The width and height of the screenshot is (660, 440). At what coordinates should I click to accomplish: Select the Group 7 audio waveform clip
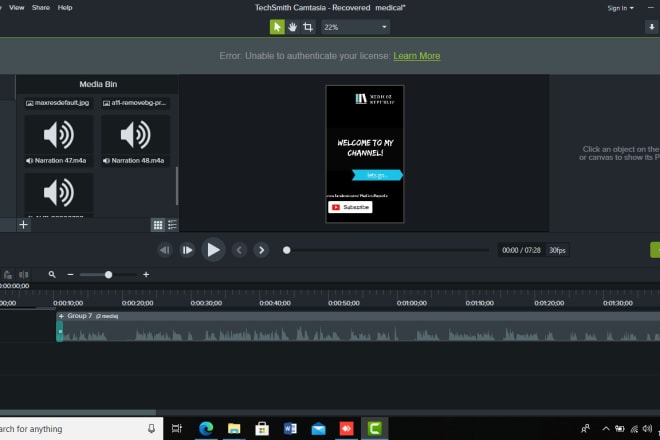pos(358,331)
